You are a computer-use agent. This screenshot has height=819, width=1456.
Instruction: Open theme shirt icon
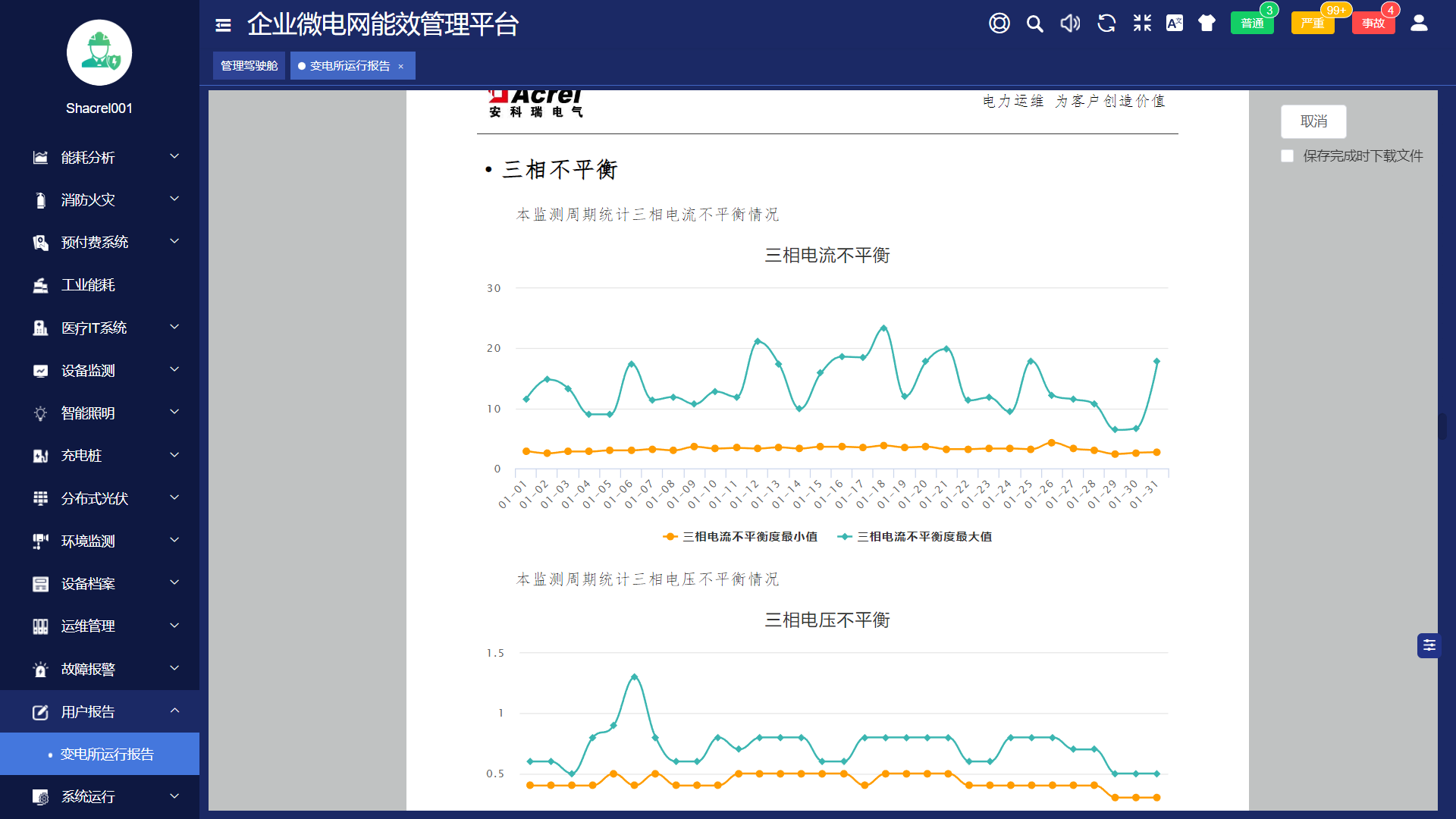1207,24
